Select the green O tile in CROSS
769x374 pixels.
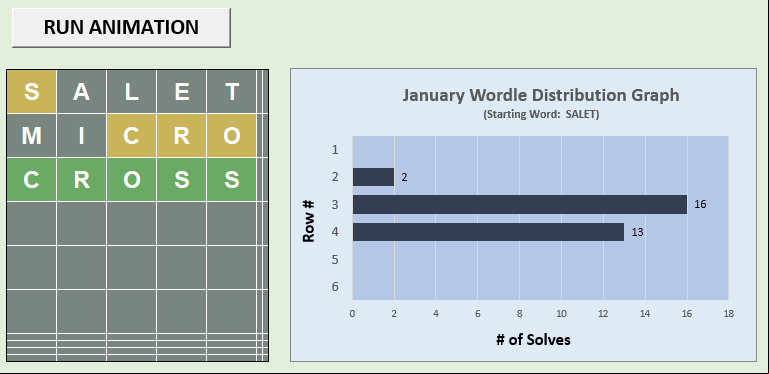point(131,179)
